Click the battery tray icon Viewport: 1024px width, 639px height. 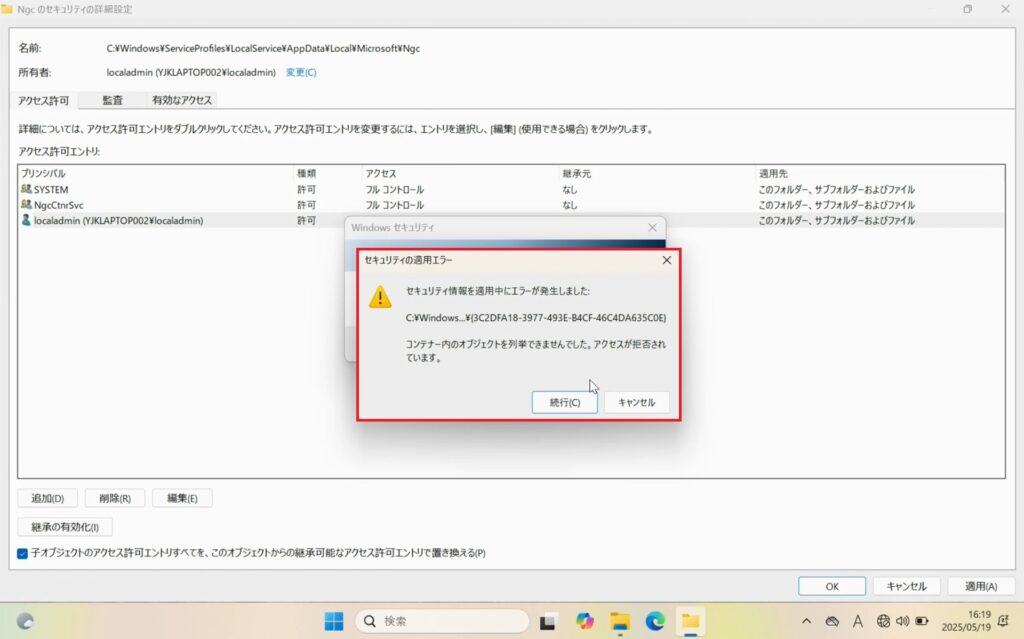[922, 621]
